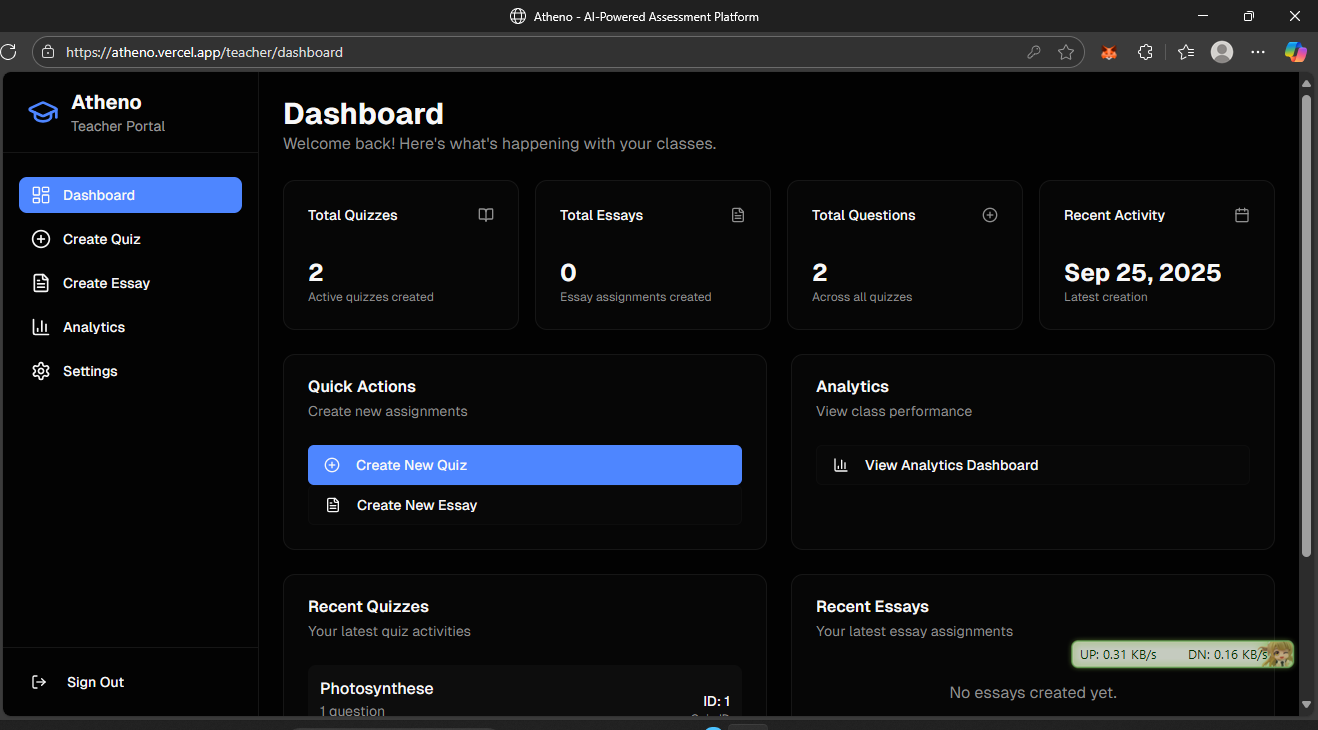The width and height of the screenshot is (1318, 730).
Task: Click the browser address bar URL
Action: (x=204, y=52)
